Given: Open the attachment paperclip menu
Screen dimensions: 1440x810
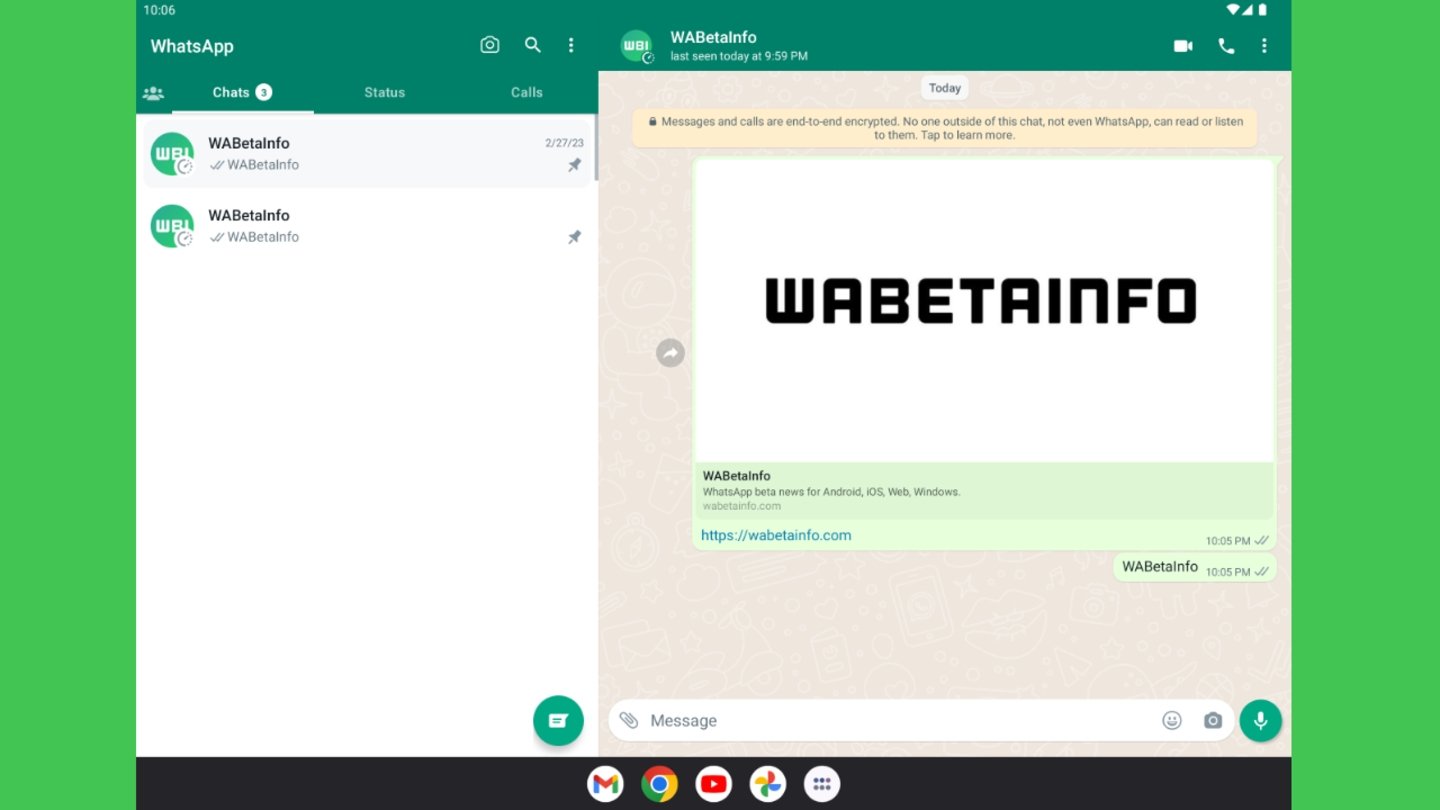Looking at the screenshot, I should (628, 720).
